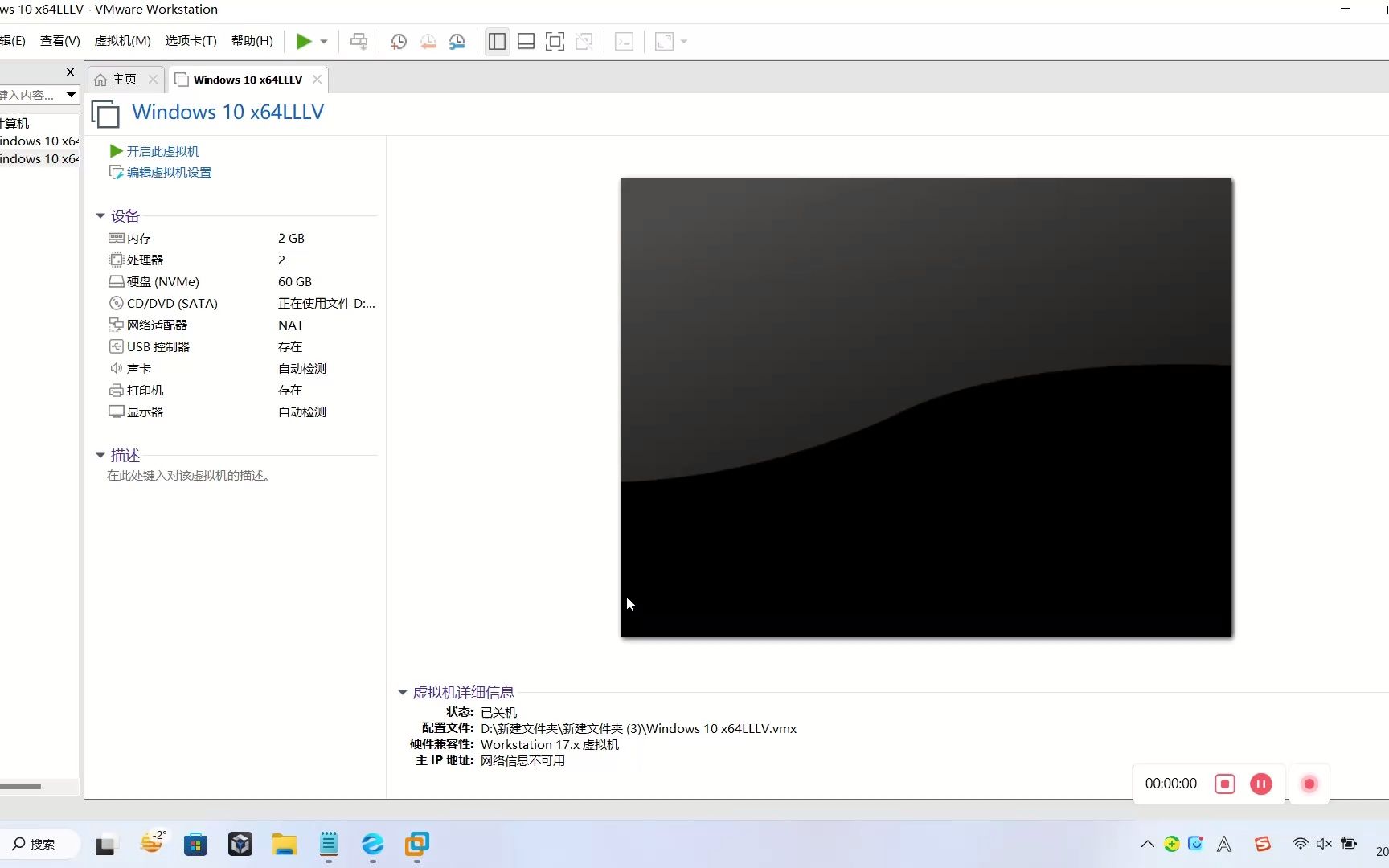The width and height of the screenshot is (1389, 868).
Task: Open Microsoft Store from taskbar
Action: tap(195, 845)
